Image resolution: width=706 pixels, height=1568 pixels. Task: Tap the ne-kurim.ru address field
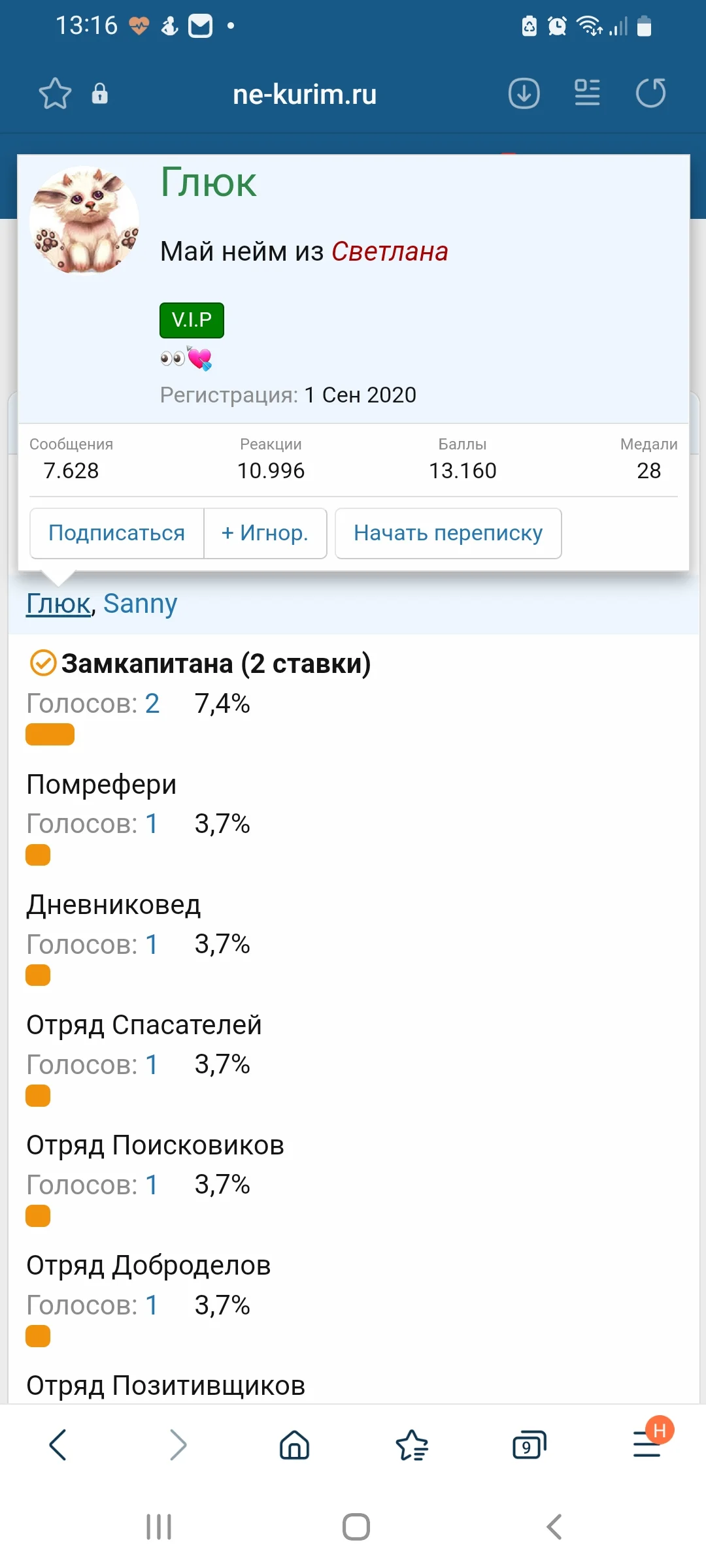[305, 93]
